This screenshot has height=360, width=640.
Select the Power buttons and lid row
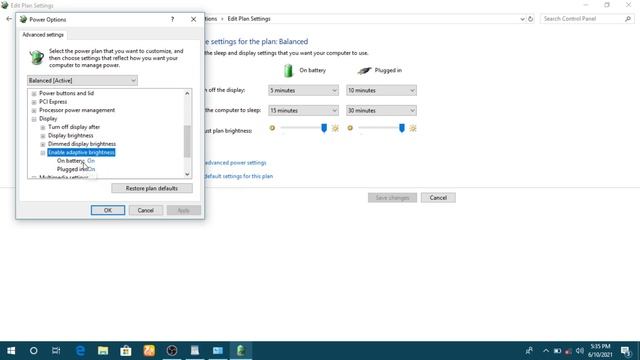pyautogui.click(x=67, y=93)
